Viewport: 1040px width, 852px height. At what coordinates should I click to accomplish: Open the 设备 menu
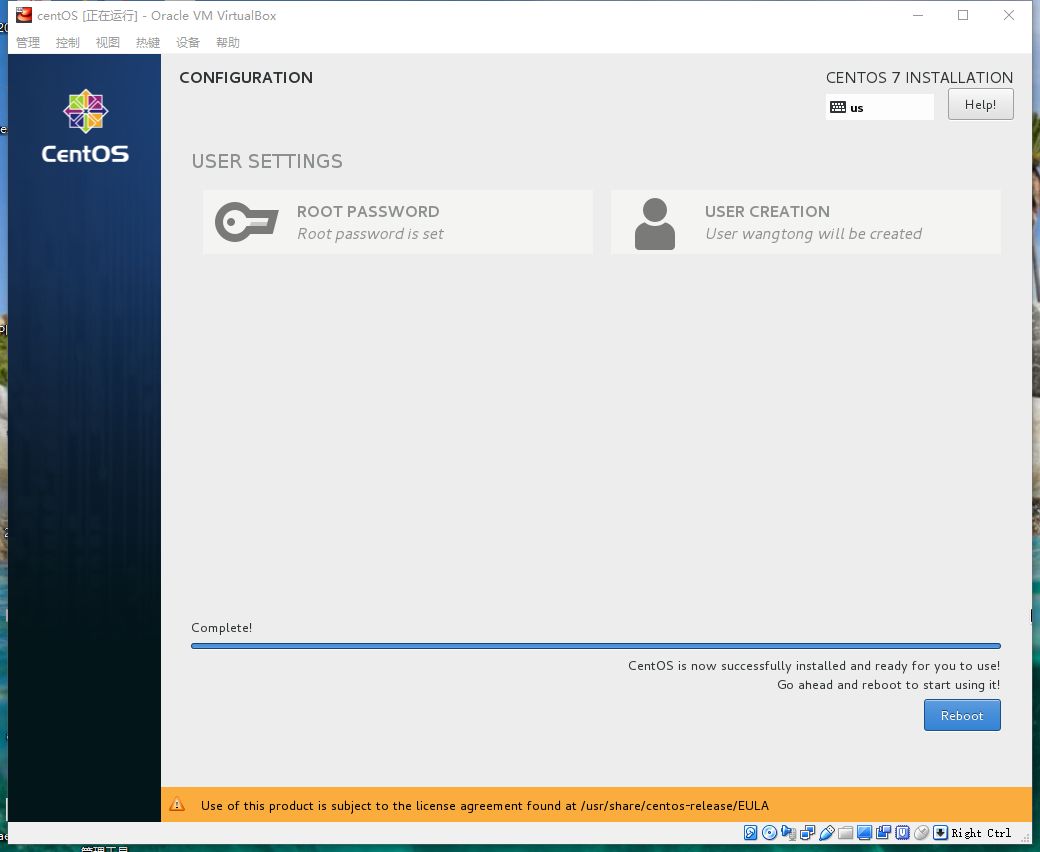[x=187, y=42]
